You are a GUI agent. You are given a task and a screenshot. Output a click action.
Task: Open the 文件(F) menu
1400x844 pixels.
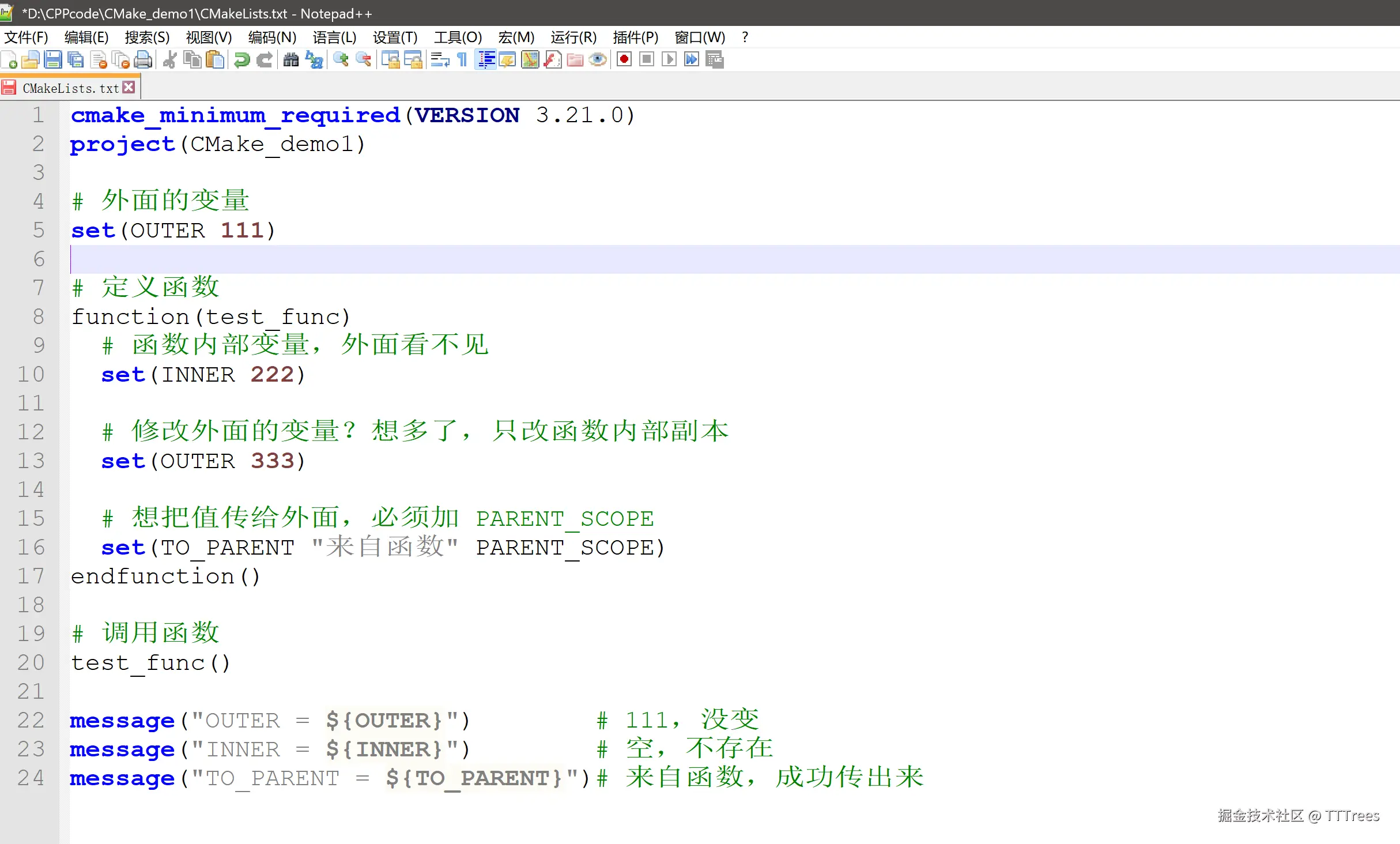[26, 37]
